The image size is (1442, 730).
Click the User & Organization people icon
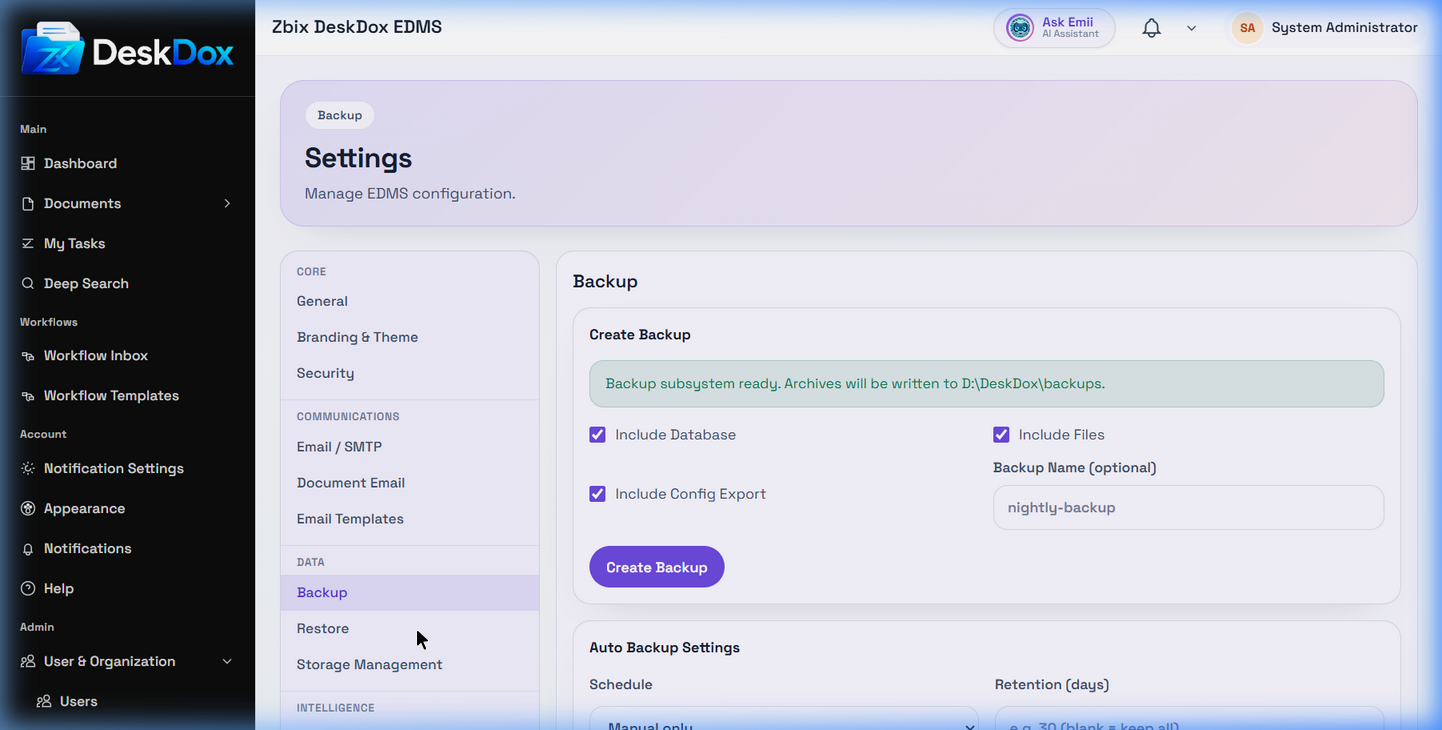click(x=28, y=661)
